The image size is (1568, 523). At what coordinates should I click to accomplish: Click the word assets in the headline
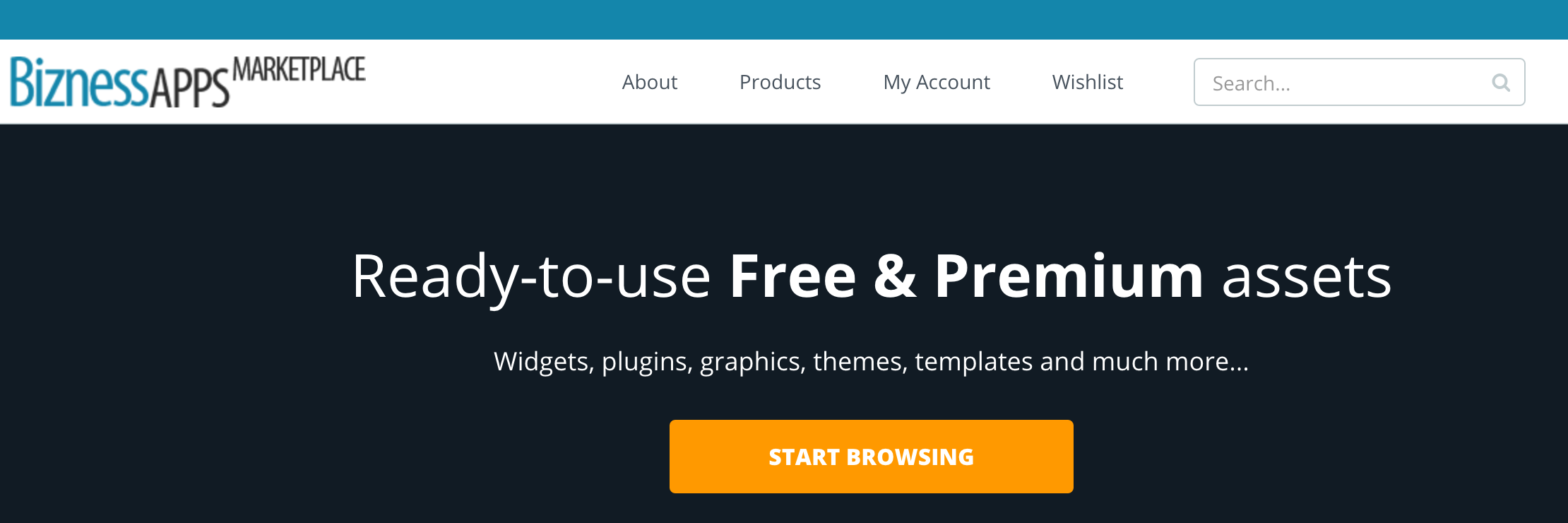pos(1307,278)
